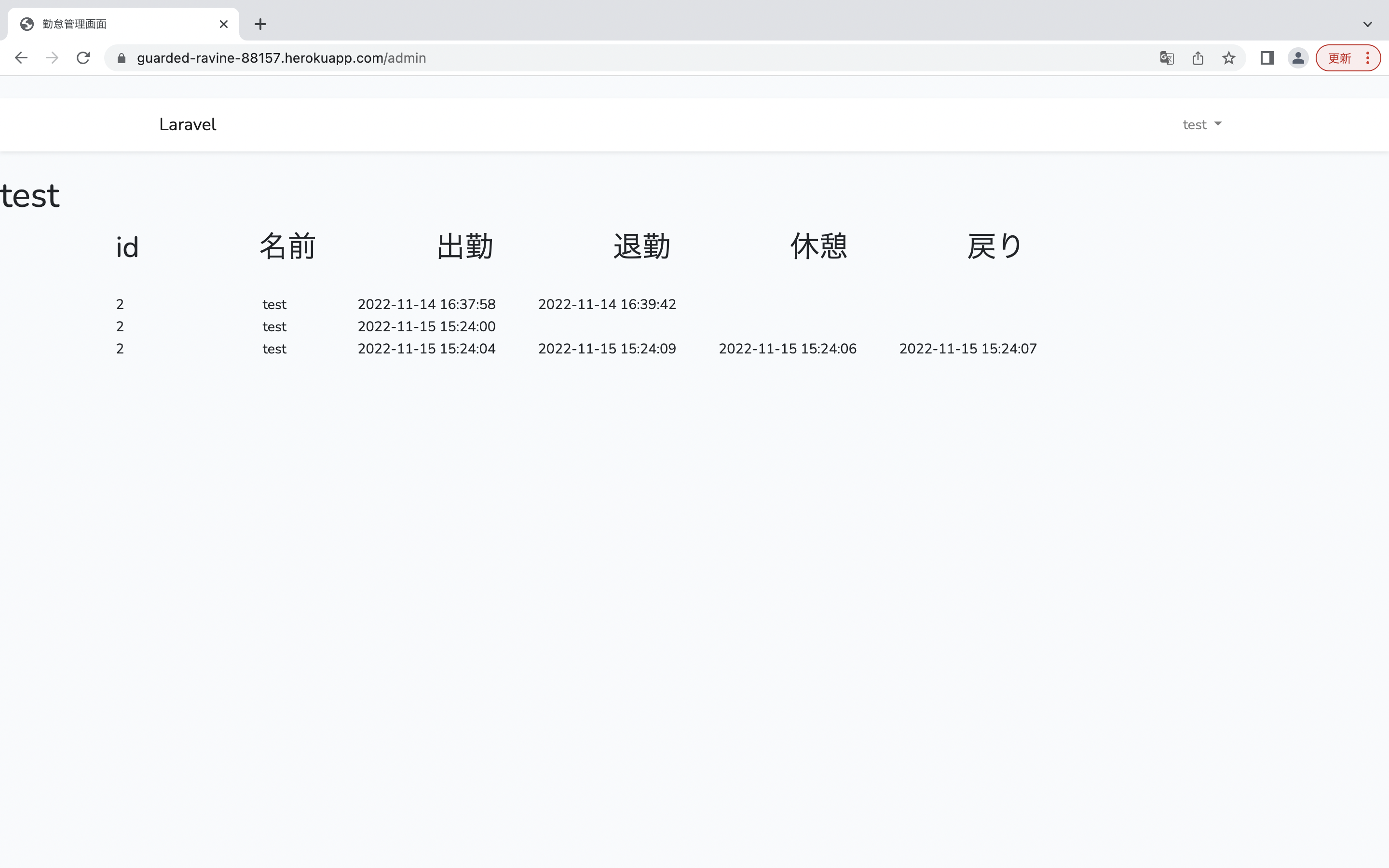Image resolution: width=1389 pixels, height=868 pixels.
Task: Select clock-out time 2022-11-14 16:39:42
Action: point(607,304)
